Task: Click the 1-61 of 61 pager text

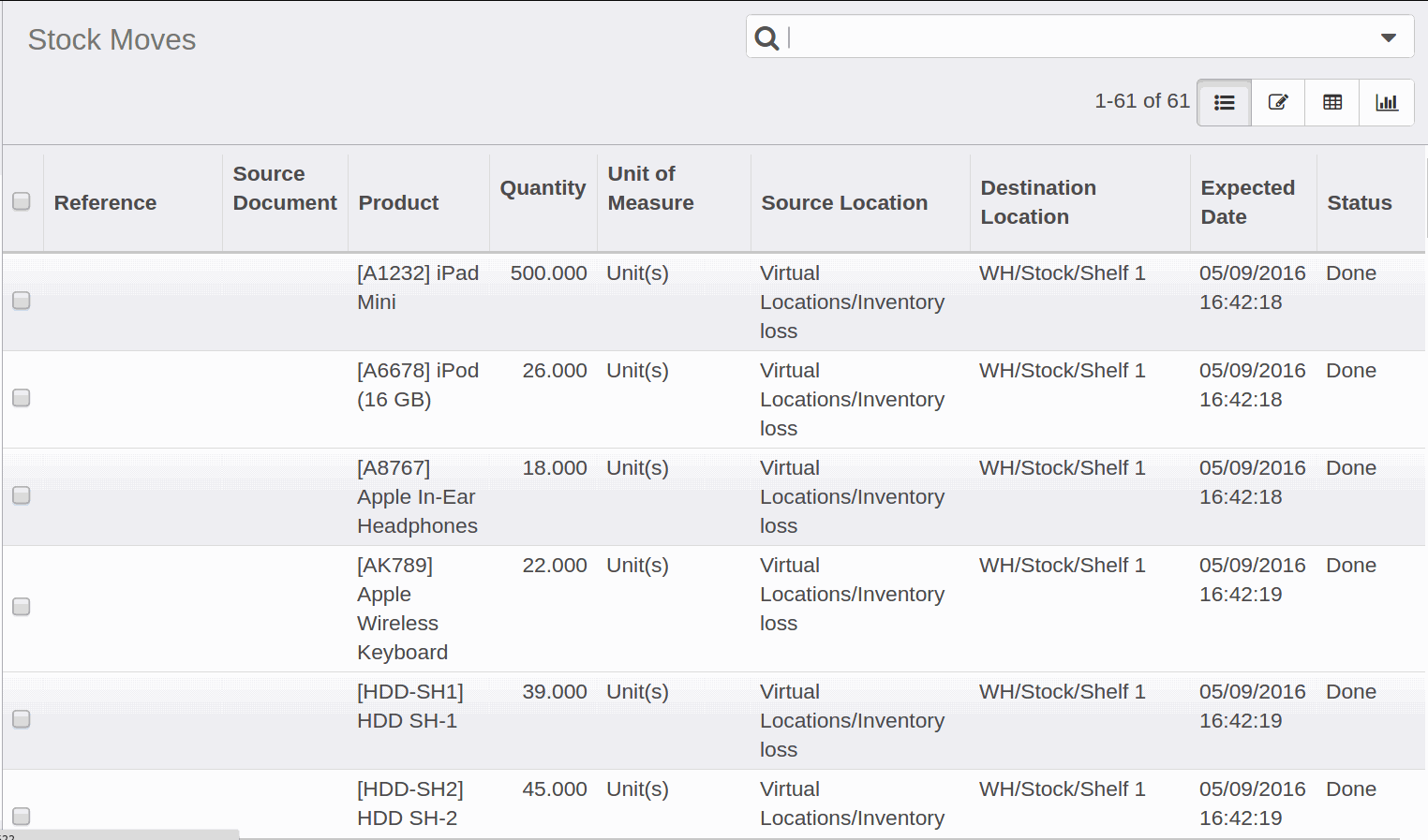Action: point(1141,101)
